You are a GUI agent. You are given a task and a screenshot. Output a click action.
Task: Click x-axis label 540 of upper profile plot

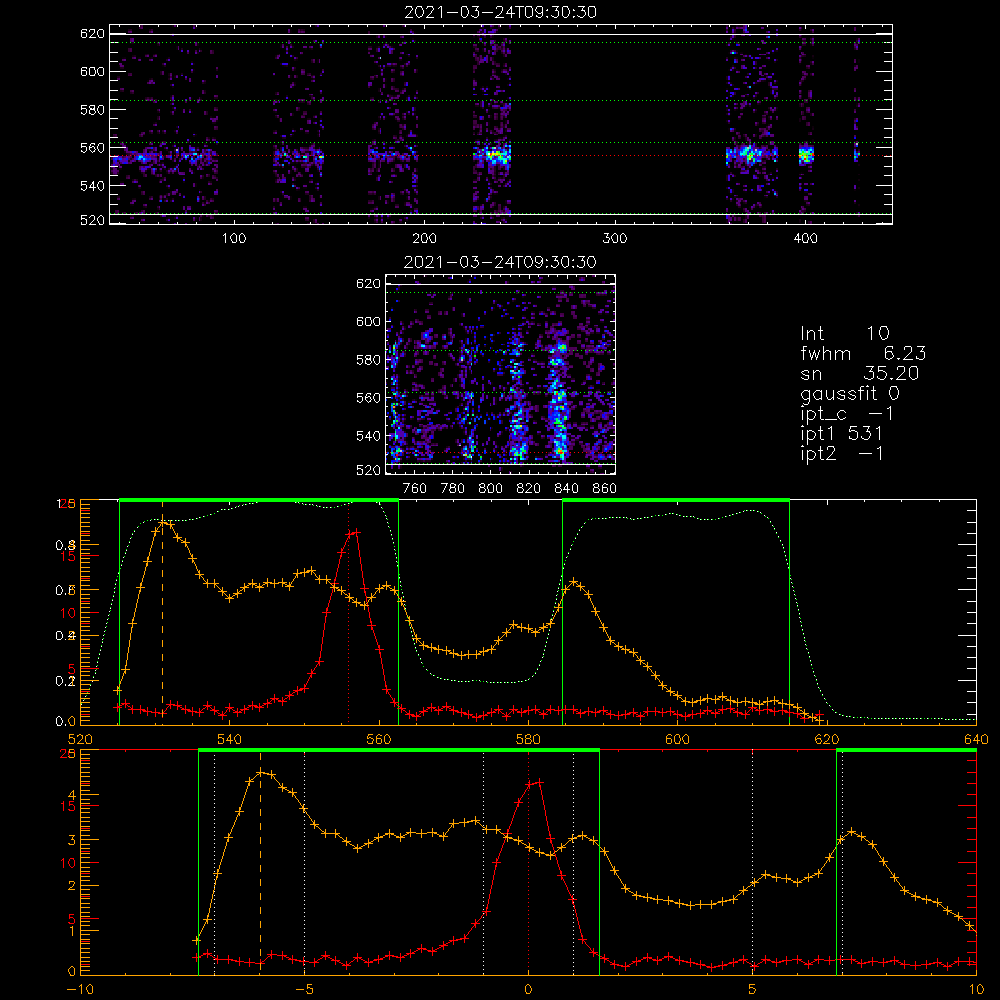[x=230, y=739]
